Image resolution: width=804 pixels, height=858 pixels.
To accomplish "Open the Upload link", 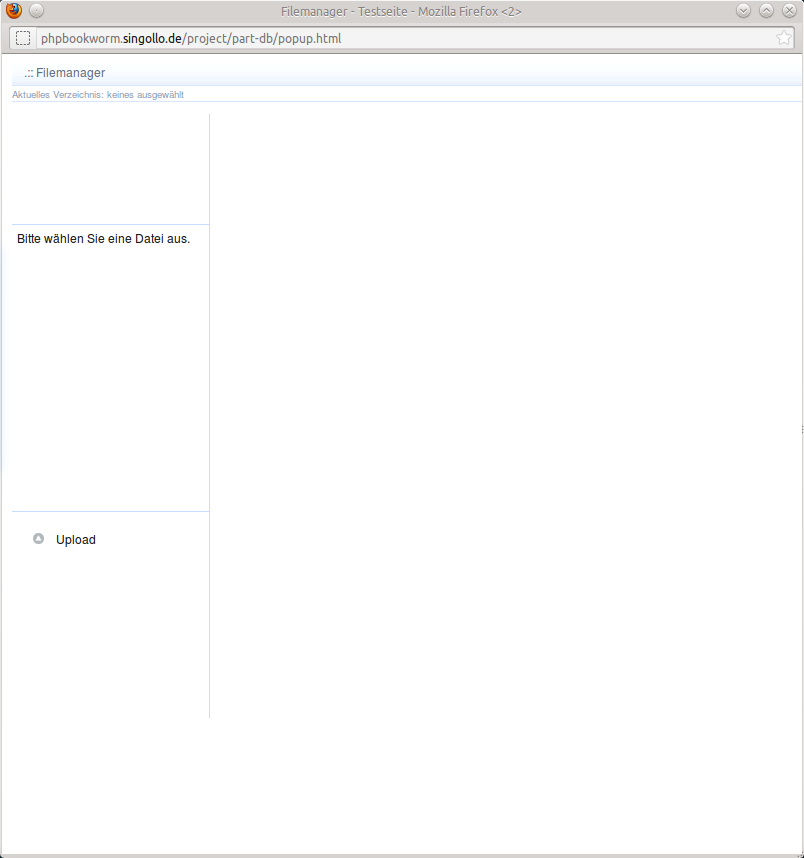I will (x=76, y=540).
